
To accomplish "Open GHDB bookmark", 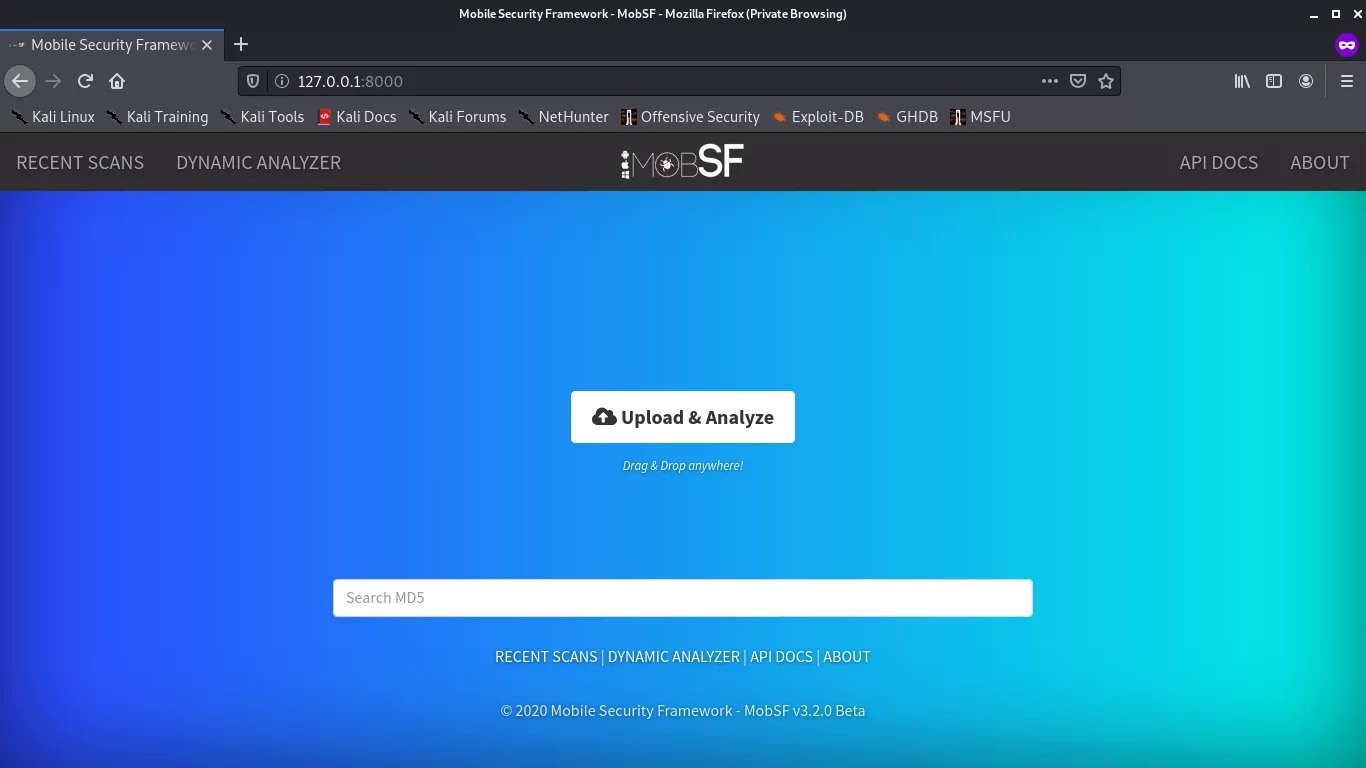I will pyautogui.click(x=907, y=117).
